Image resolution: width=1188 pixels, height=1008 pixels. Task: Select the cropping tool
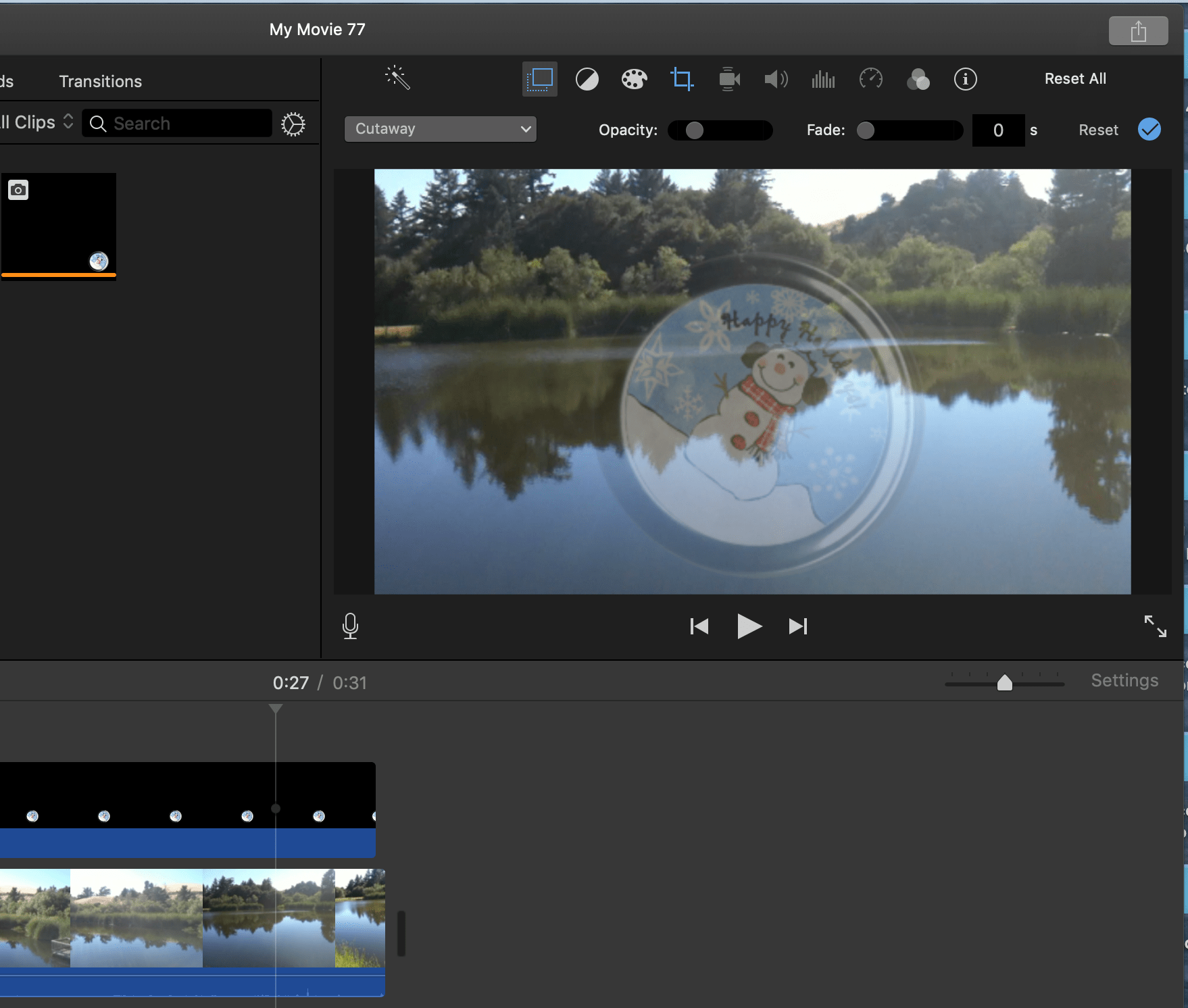point(681,79)
